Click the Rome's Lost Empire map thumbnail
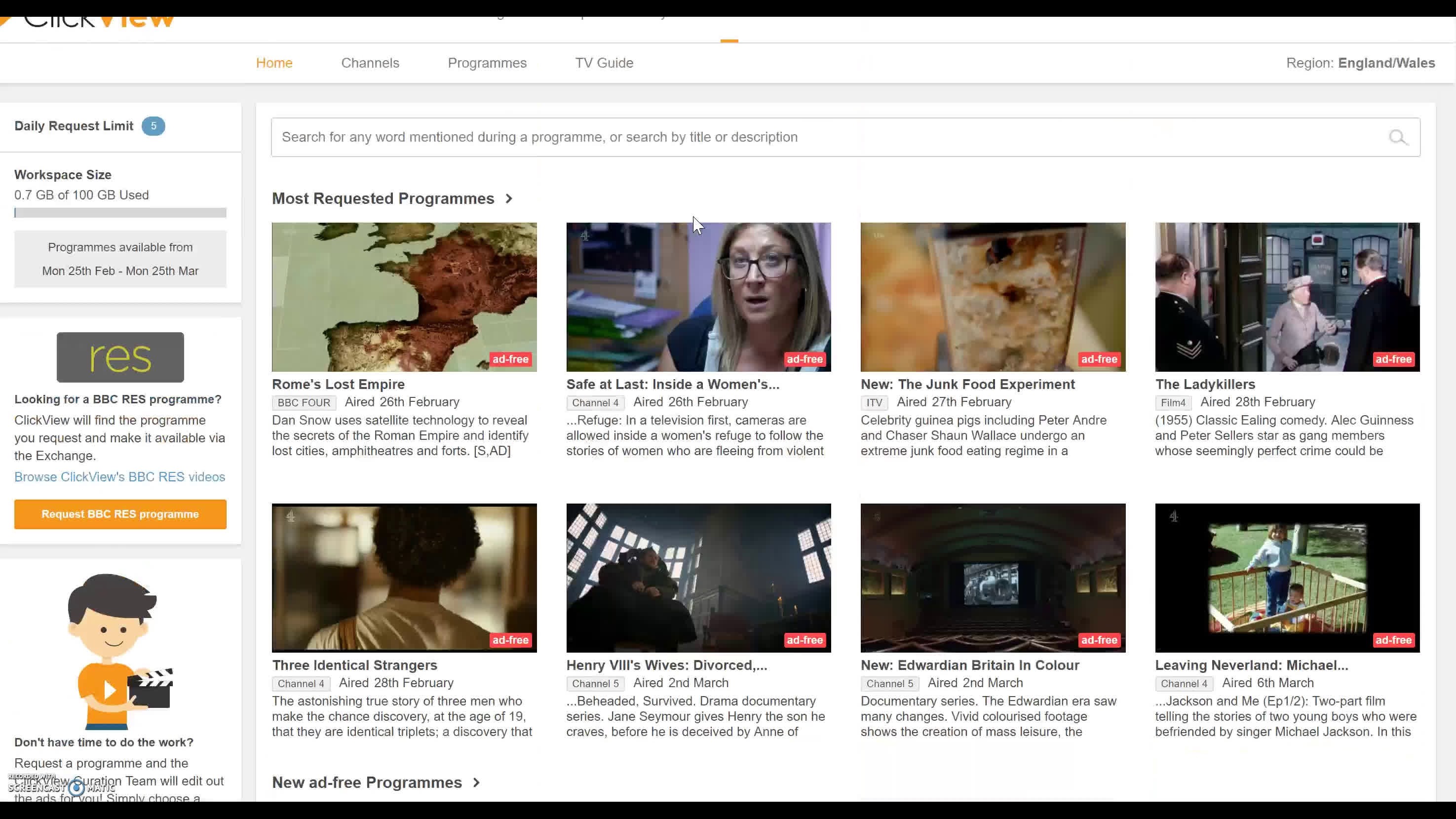Screen dimensions: 1456x819 404,297
